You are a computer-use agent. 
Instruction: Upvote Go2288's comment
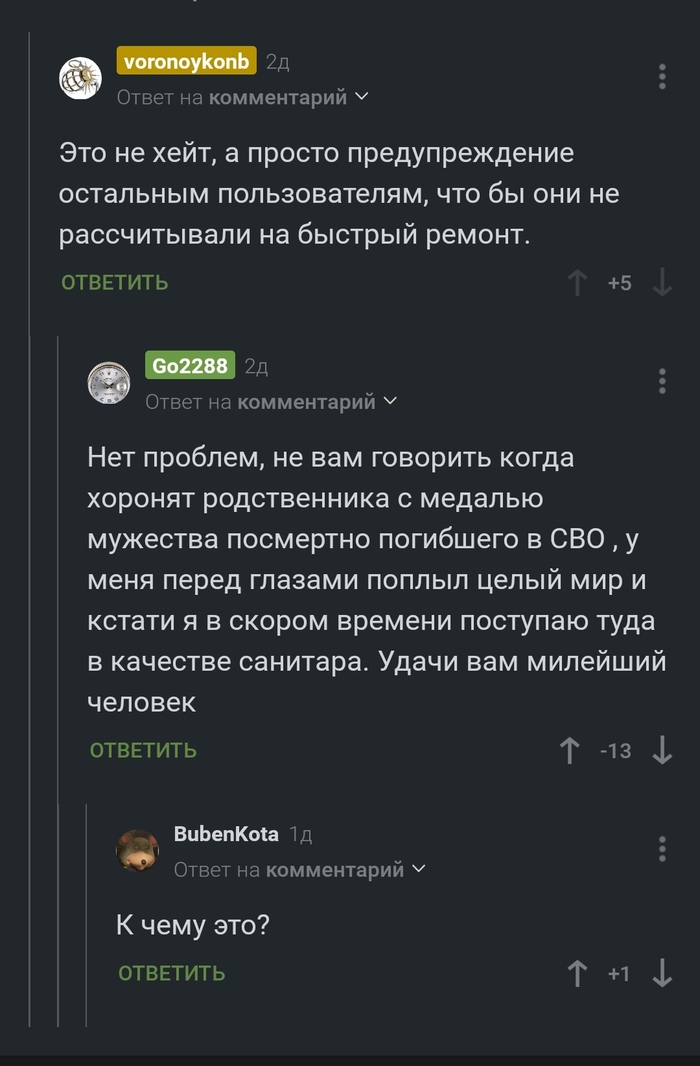point(570,750)
